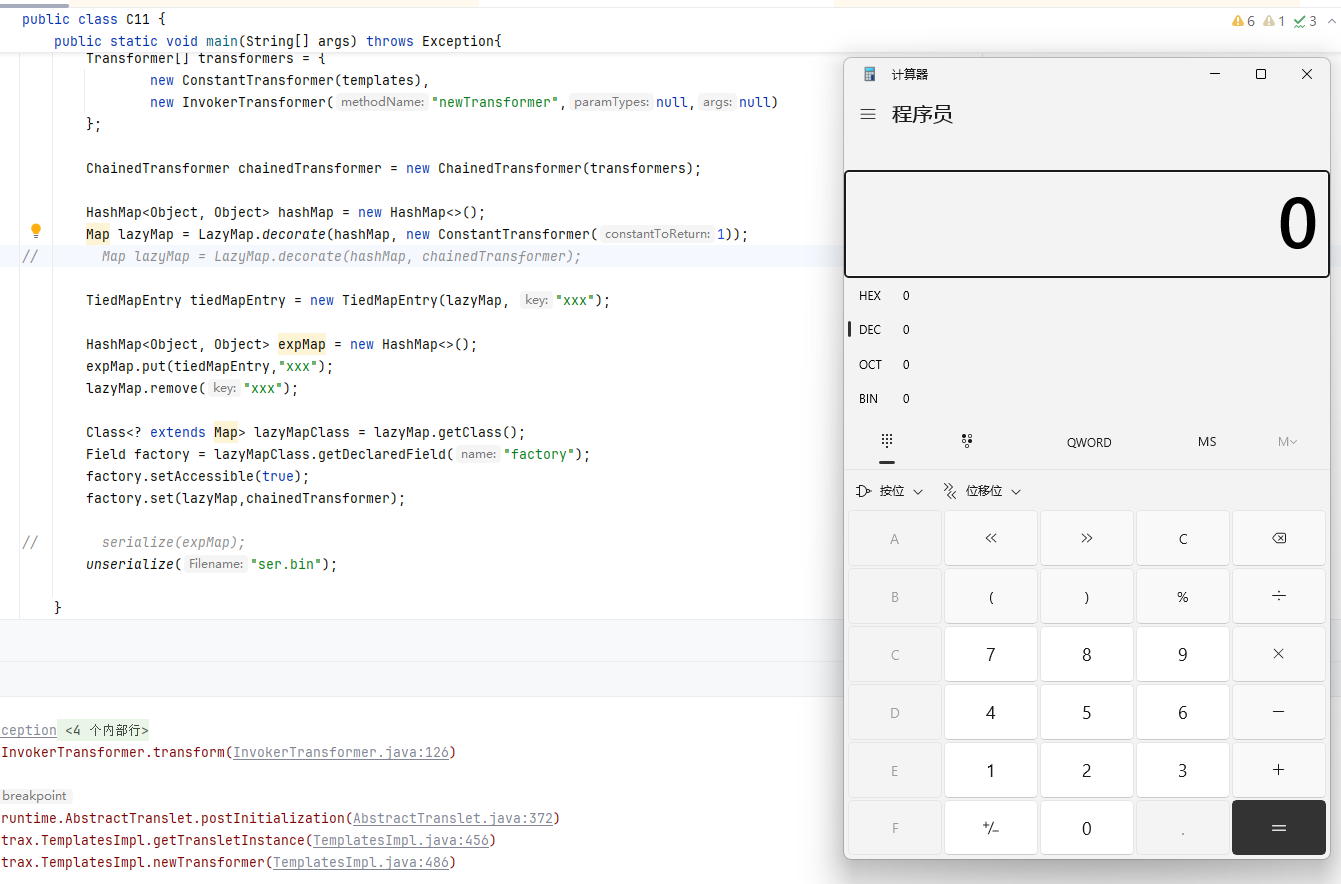Screen dimensions: 1341x884
Task: Click 'public class C11' sticky header line
Action: (94, 20)
